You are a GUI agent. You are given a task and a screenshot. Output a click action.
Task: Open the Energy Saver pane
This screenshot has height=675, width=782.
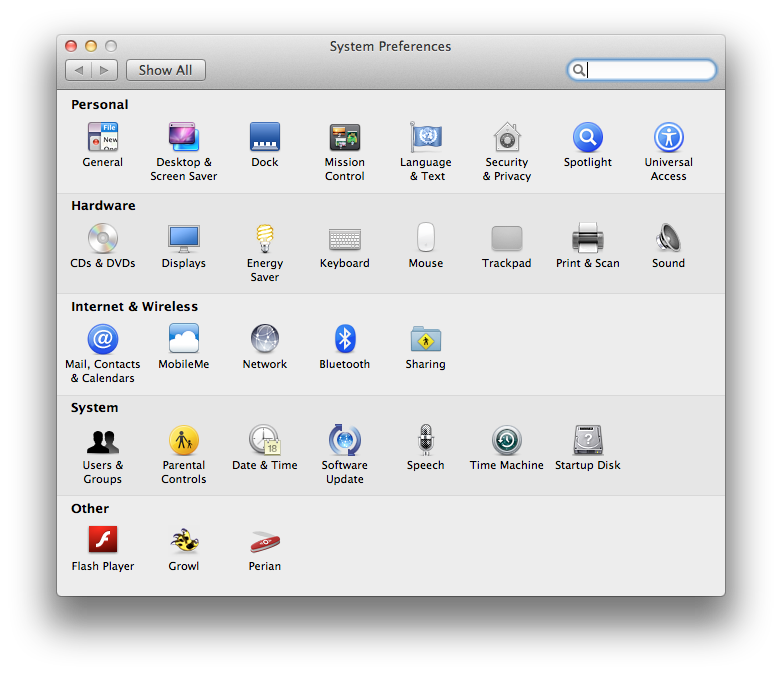pyautogui.click(x=265, y=239)
